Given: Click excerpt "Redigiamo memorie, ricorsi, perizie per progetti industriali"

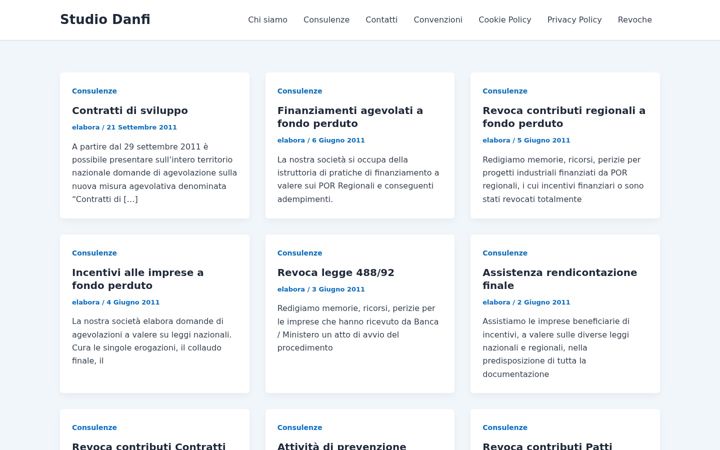Looking at the screenshot, I should pyautogui.click(x=563, y=180).
